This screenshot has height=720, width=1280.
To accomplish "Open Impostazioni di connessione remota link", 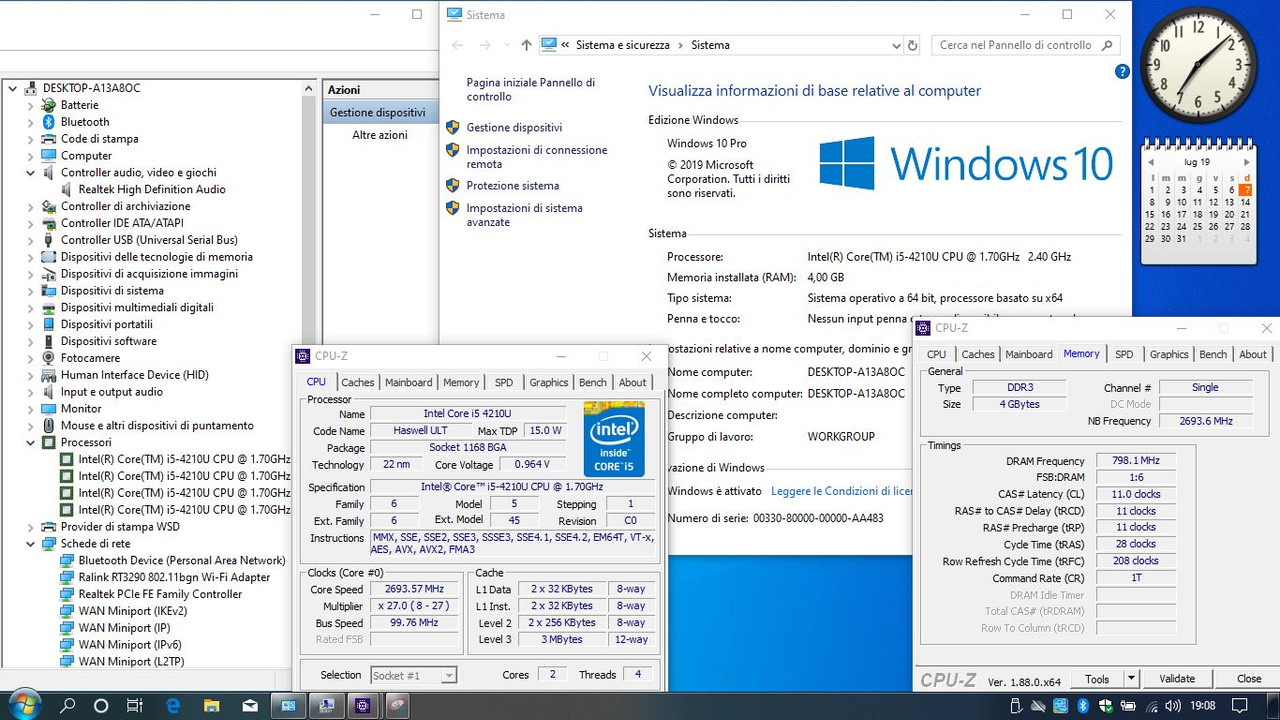I will pyautogui.click(x=537, y=157).
